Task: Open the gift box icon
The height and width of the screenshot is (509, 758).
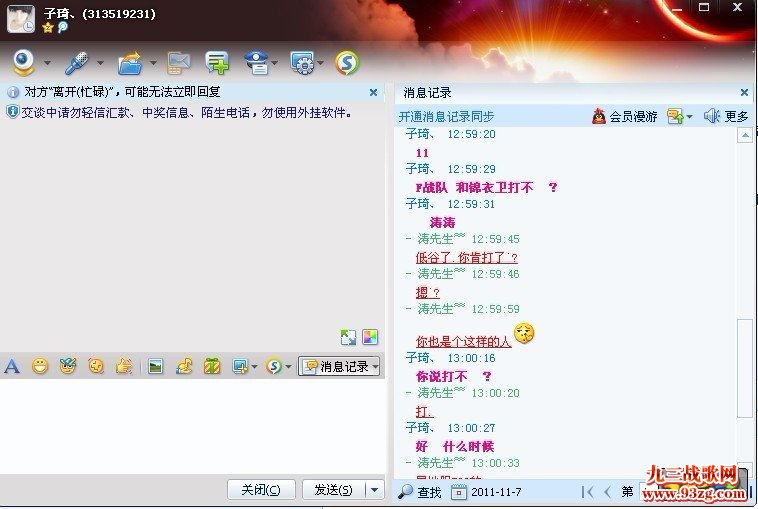Action: click(212, 366)
